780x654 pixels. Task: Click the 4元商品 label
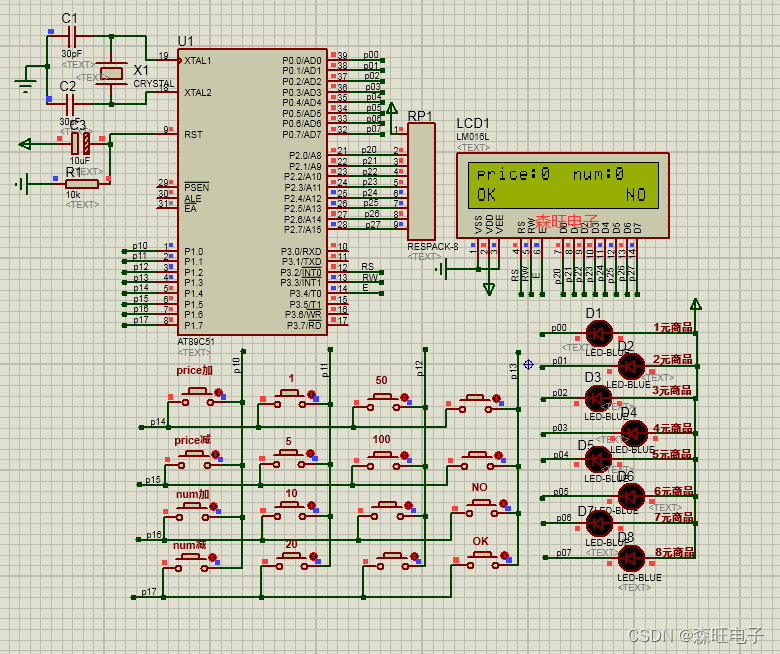(x=673, y=428)
